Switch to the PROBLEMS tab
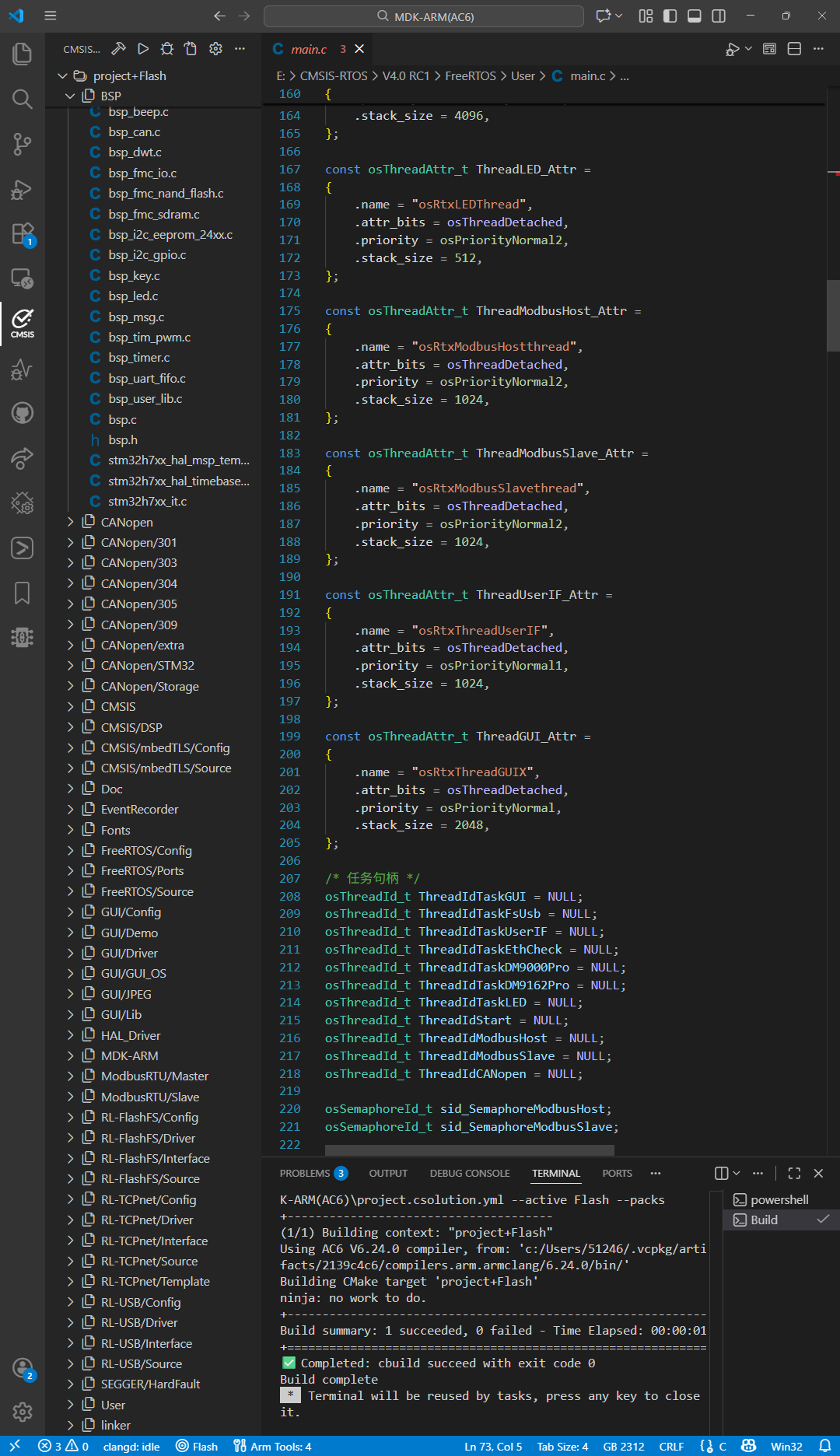The width and height of the screenshot is (840, 1456). pyautogui.click(x=305, y=1173)
